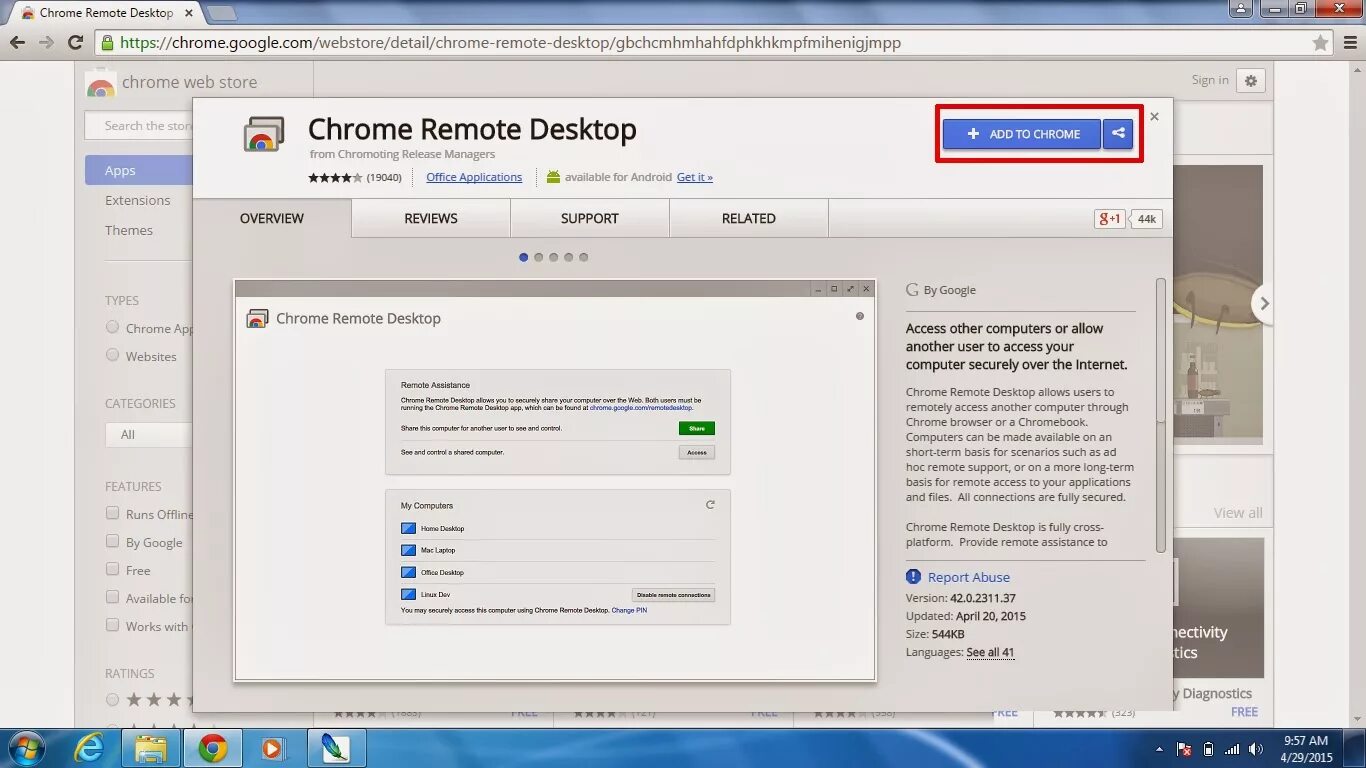Tick the Available for Android checkbox
The image size is (1366, 768).
(x=112, y=597)
